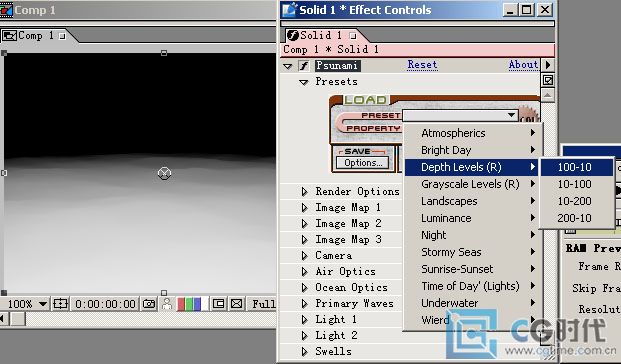
Task: Toggle the region of interest icon in Comp viewer
Action: [x=218, y=304]
